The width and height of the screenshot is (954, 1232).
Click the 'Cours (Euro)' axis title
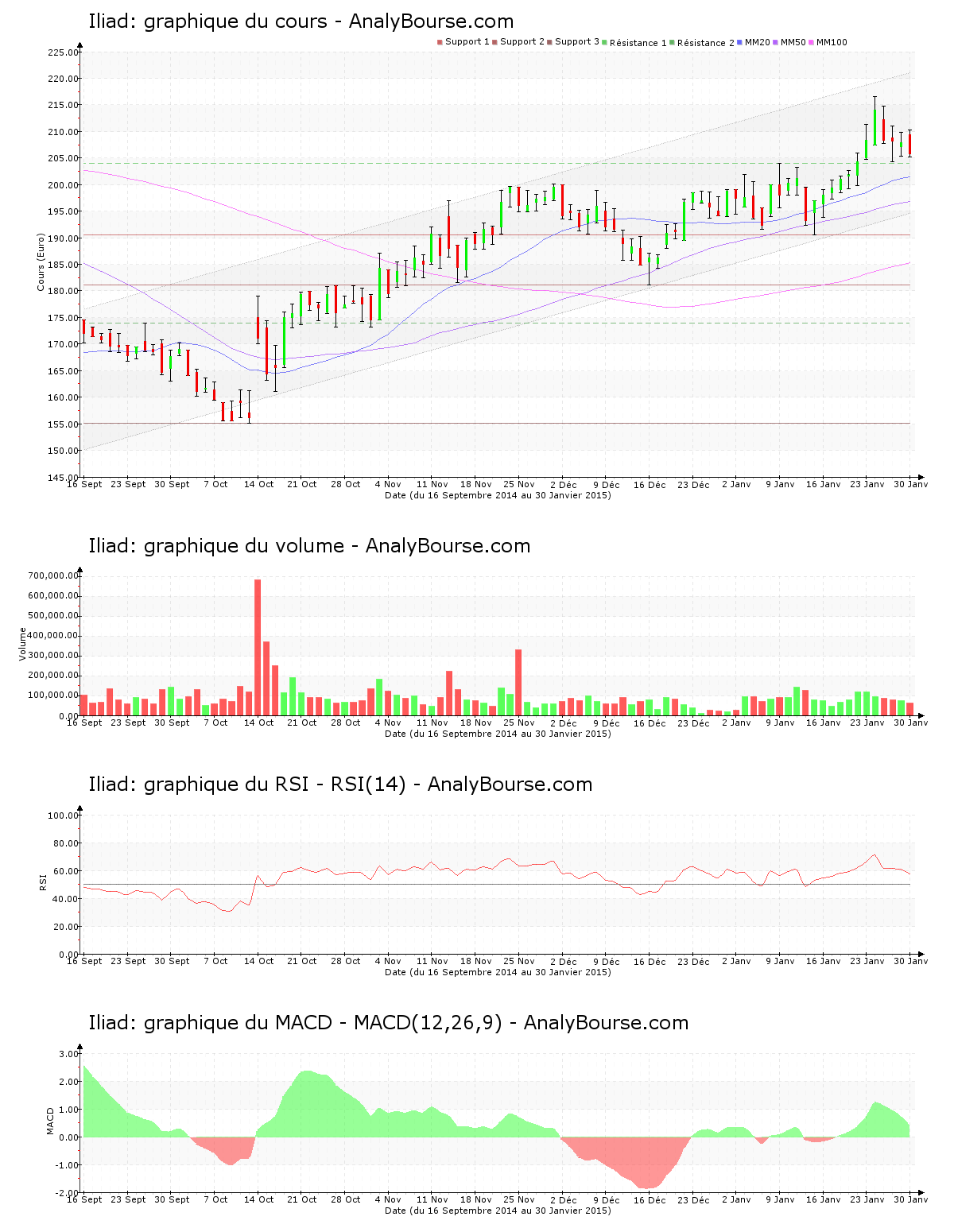(41, 262)
